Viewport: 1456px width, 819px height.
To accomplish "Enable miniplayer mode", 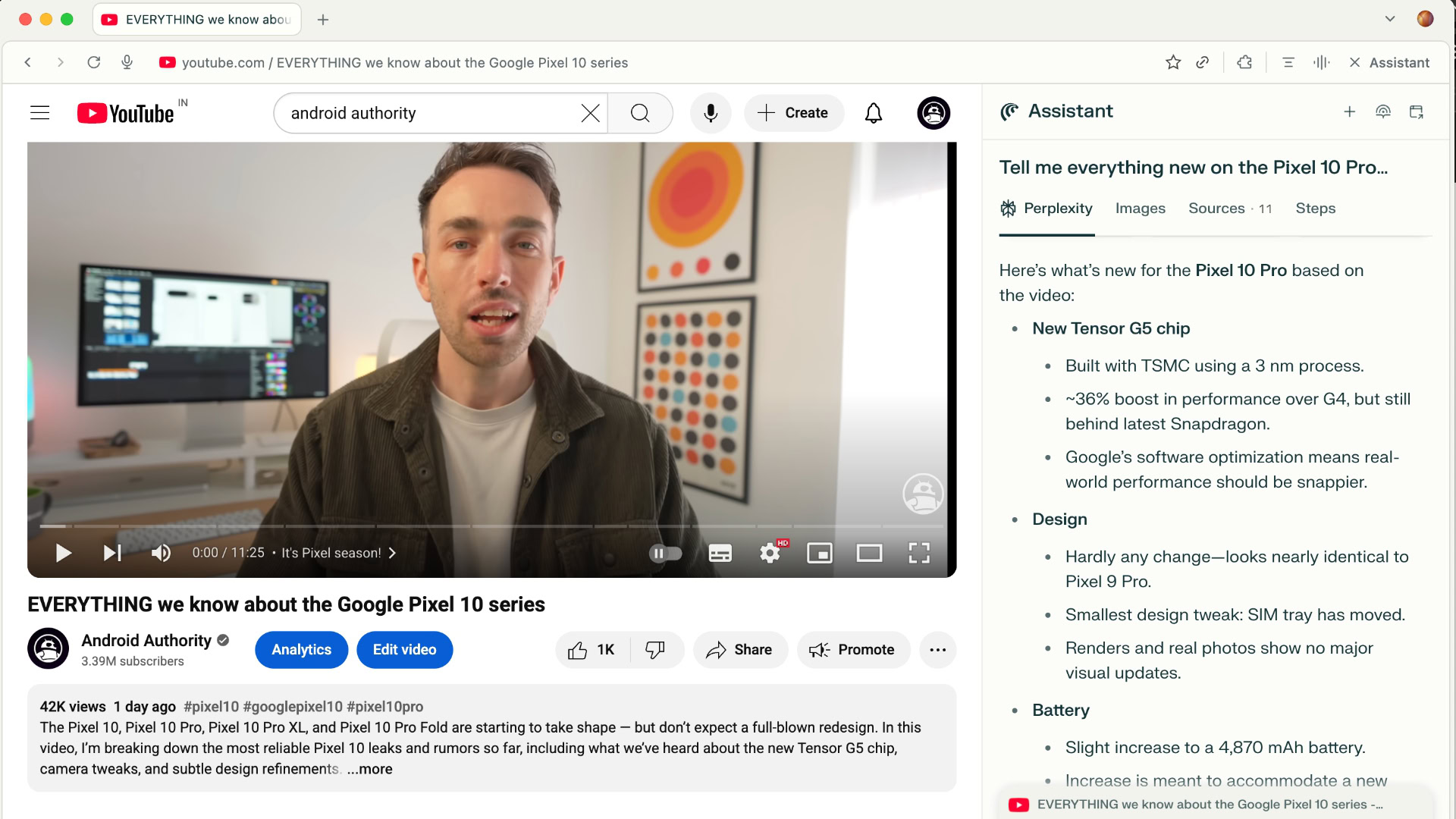I will [x=820, y=553].
